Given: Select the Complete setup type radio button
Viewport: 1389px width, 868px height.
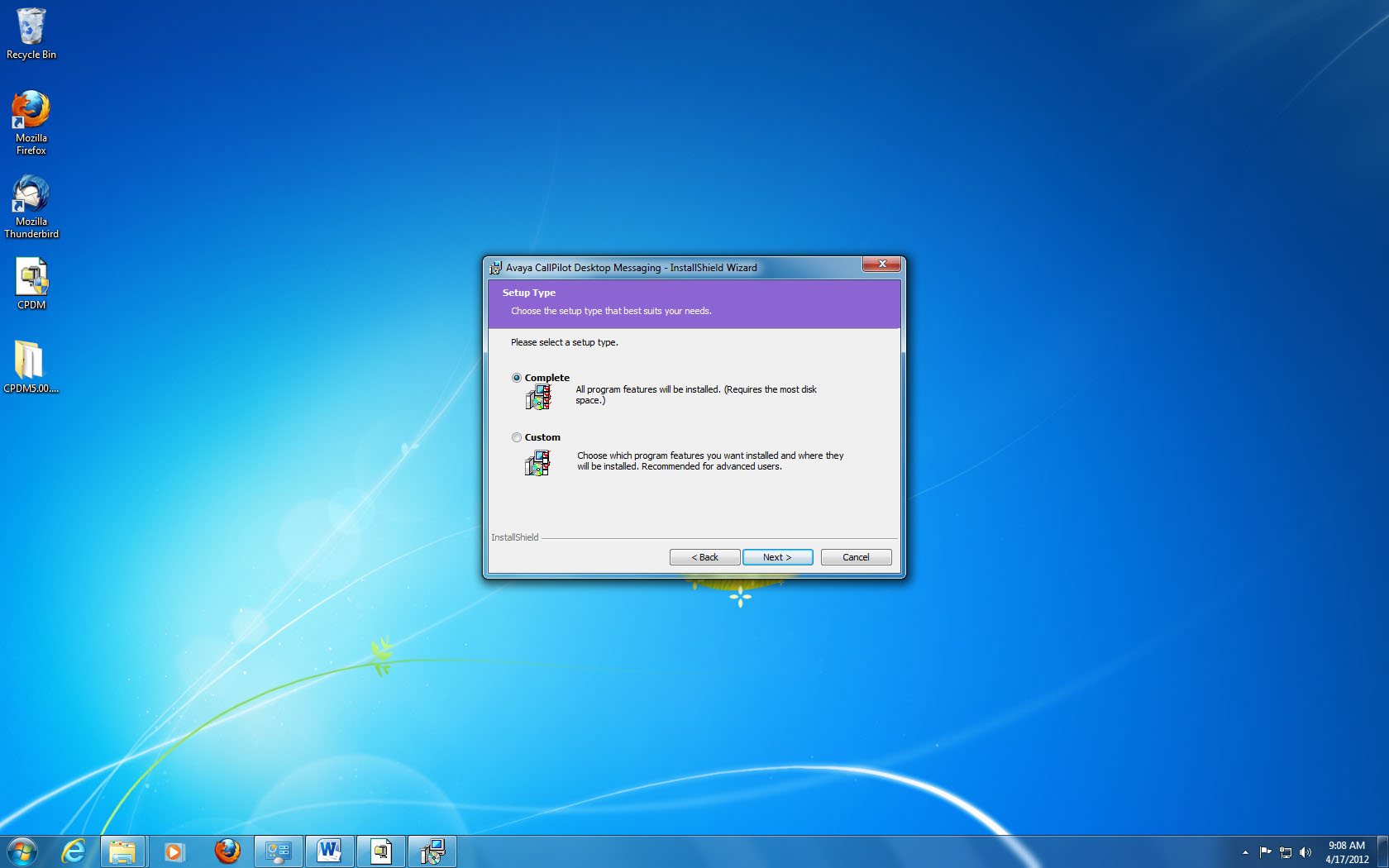Looking at the screenshot, I should pos(517,378).
